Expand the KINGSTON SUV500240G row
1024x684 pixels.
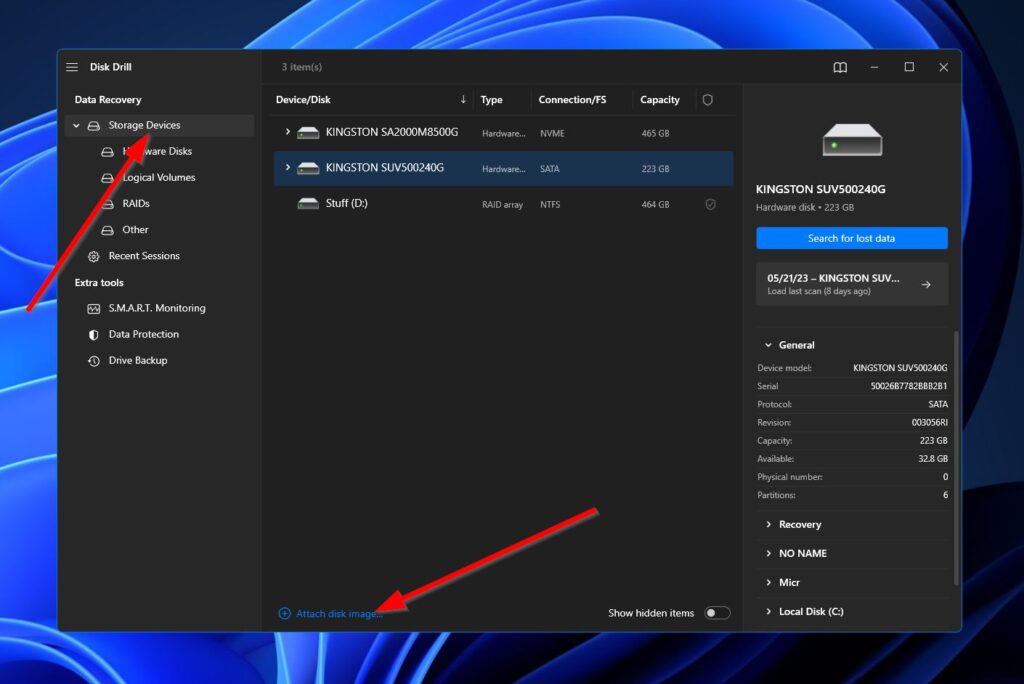click(x=287, y=168)
